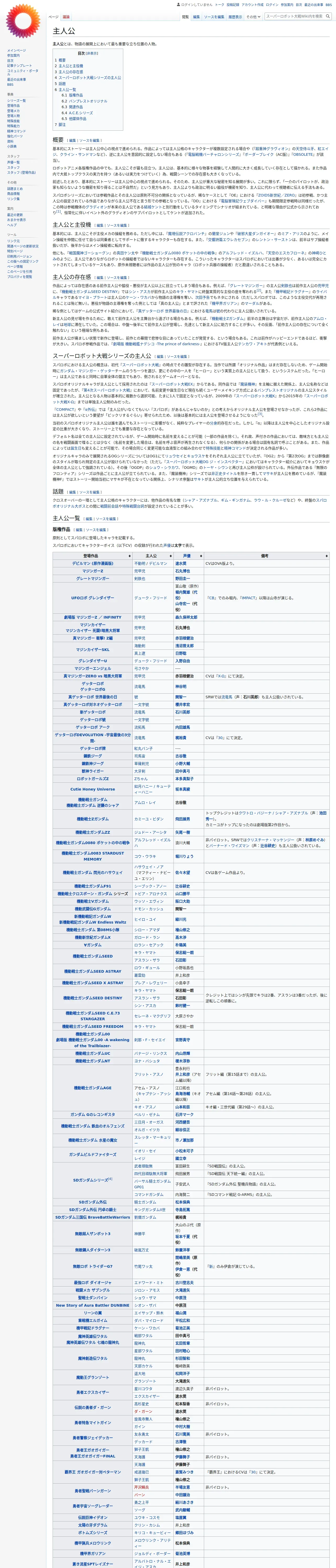336x1568 pixels.
Task: Switch to the ページ tab
Action: tap(54, 17)
